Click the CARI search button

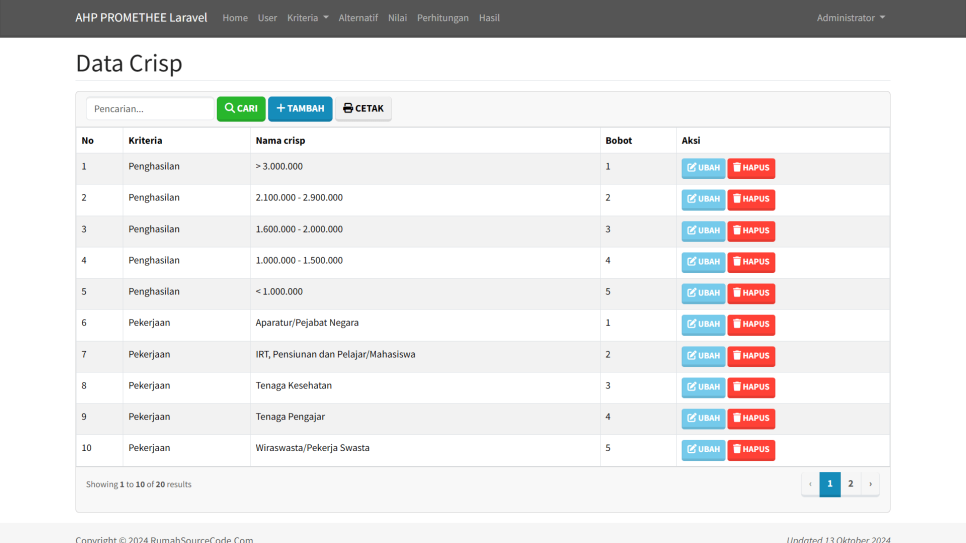tap(241, 108)
